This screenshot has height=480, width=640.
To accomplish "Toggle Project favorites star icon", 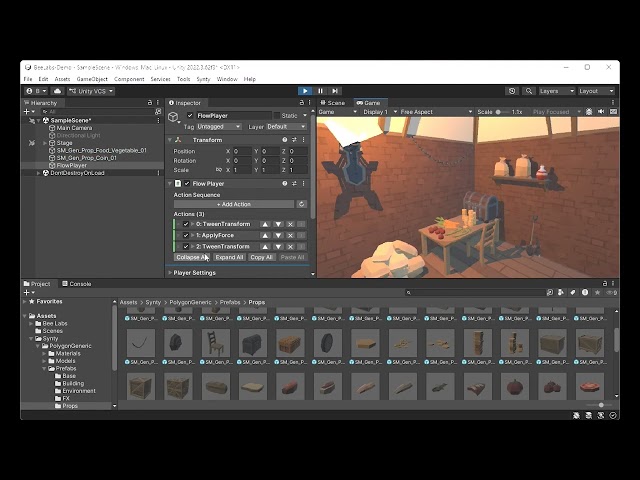I will [598, 292].
